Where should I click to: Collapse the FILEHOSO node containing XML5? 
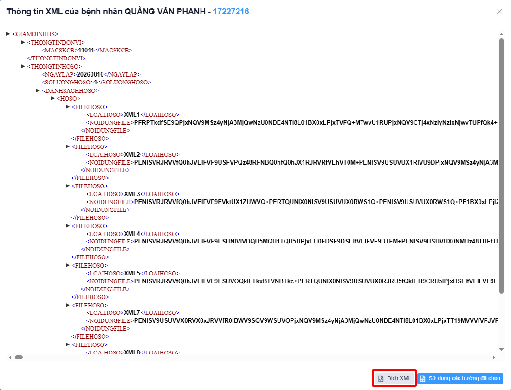[x=68, y=265]
